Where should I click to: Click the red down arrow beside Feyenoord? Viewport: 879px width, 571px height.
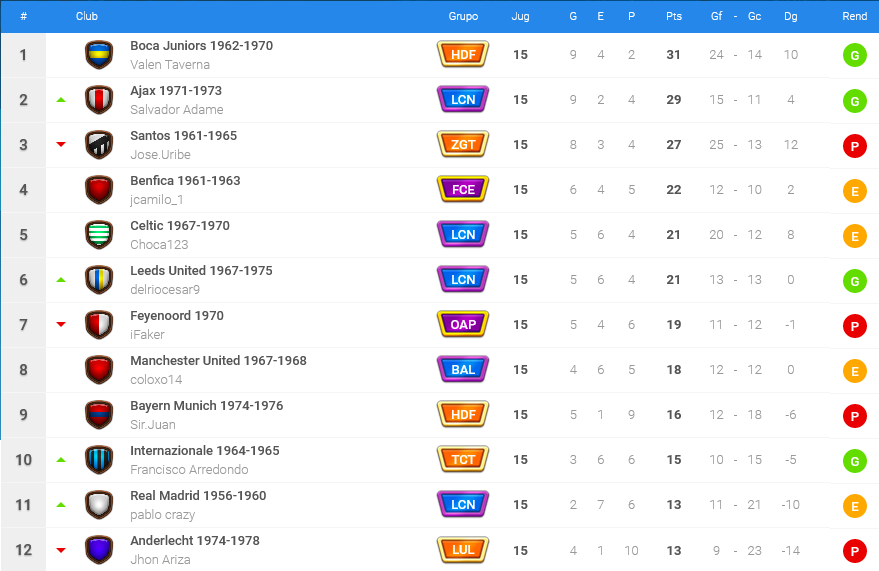(61, 324)
